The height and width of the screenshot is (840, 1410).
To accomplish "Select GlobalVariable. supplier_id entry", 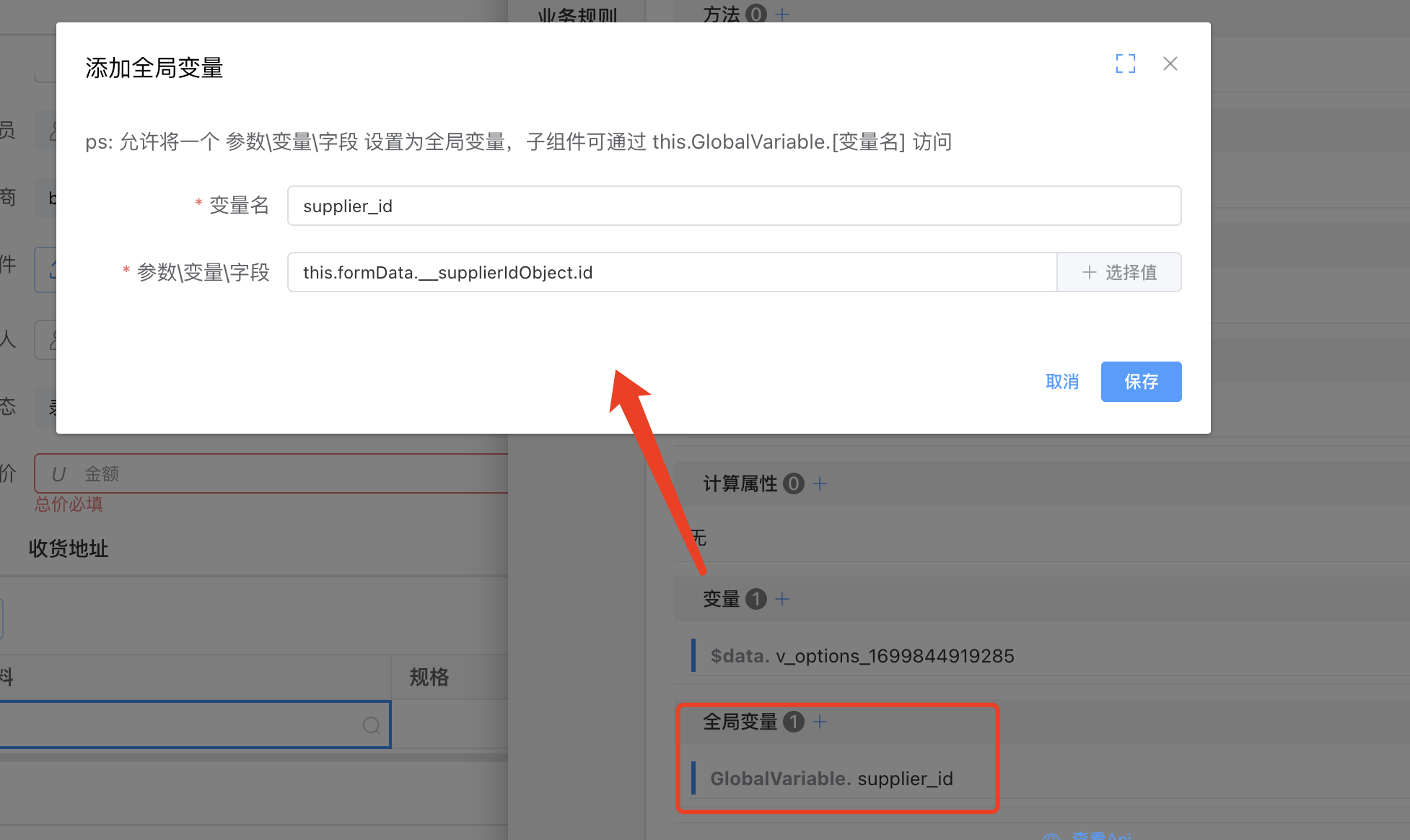I will (831, 779).
